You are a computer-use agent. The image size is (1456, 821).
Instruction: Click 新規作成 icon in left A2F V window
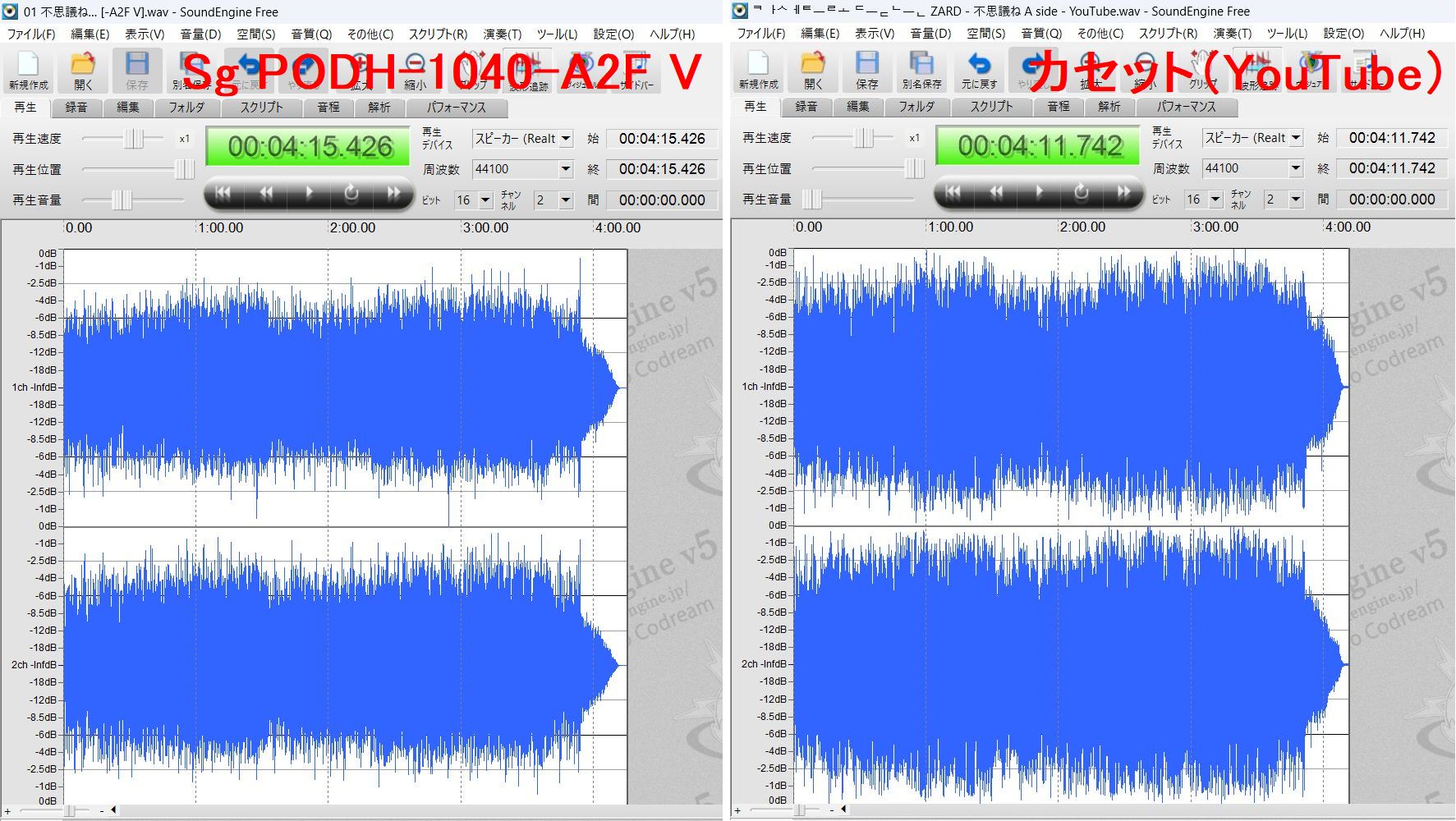point(28,70)
